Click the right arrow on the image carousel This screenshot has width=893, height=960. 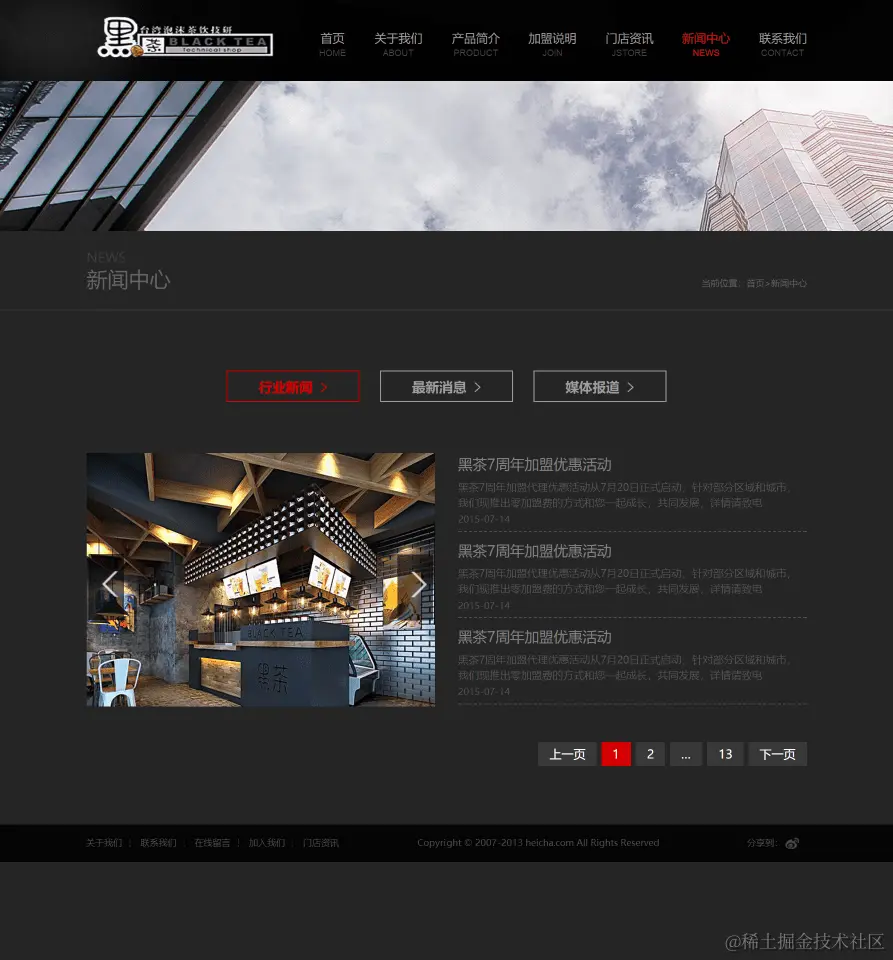click(418, 583)
